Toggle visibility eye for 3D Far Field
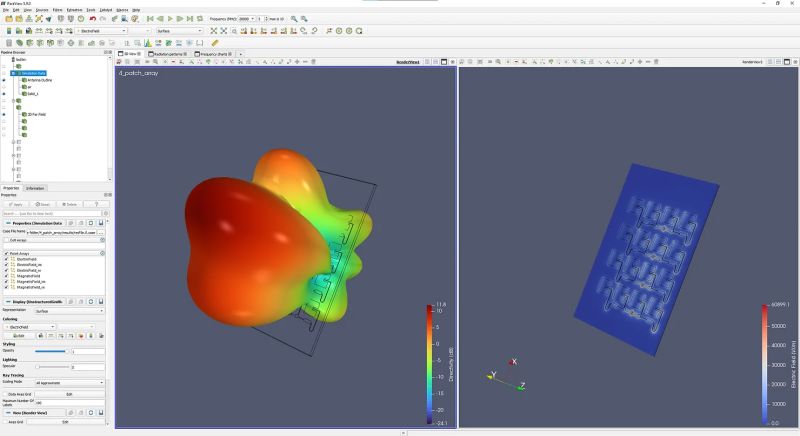This screenshot has width=800, height=436. click(4, 114)
